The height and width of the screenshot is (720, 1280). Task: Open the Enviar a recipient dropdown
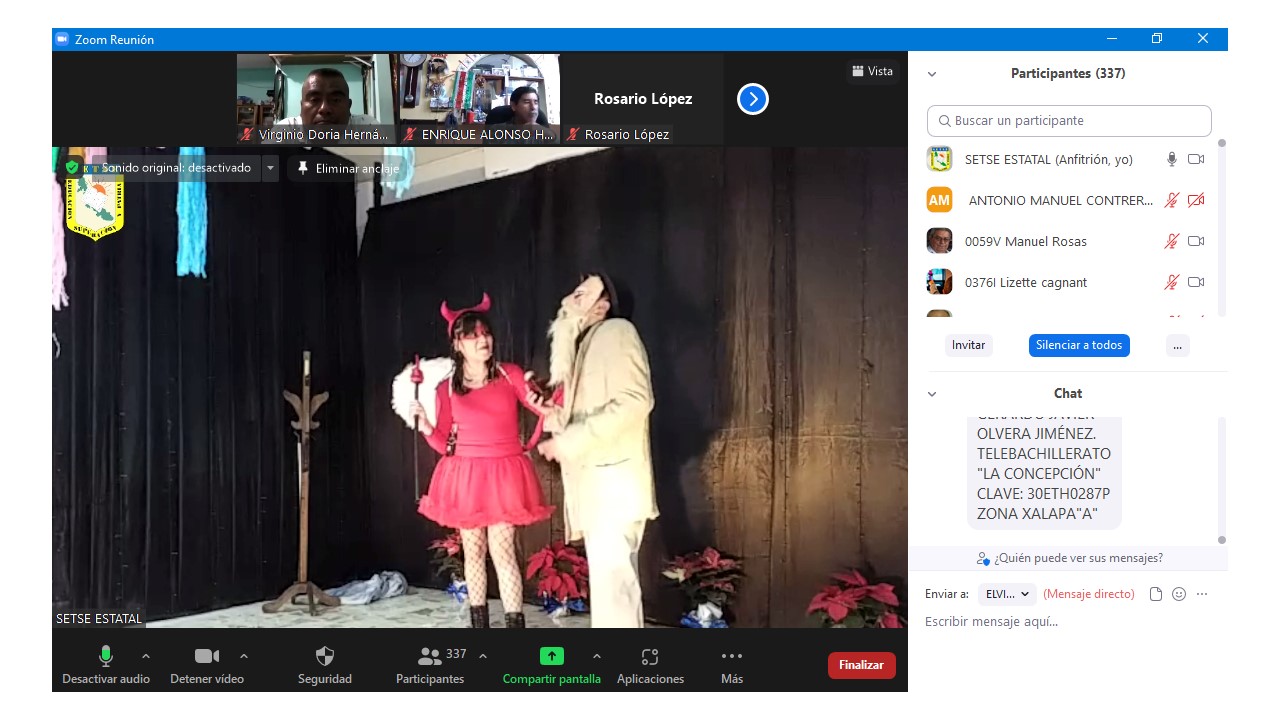click(x=1006, y=594)
